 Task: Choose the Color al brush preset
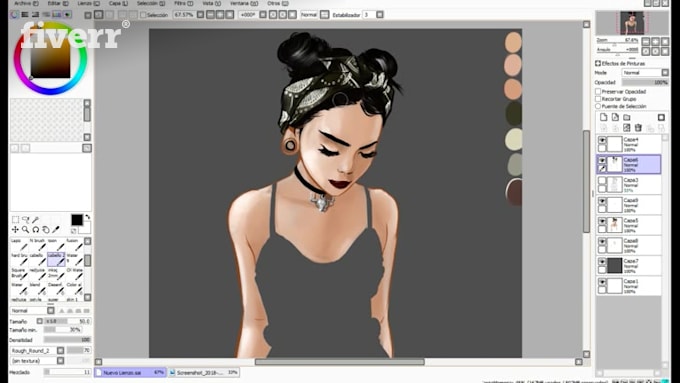pos(75,288)
